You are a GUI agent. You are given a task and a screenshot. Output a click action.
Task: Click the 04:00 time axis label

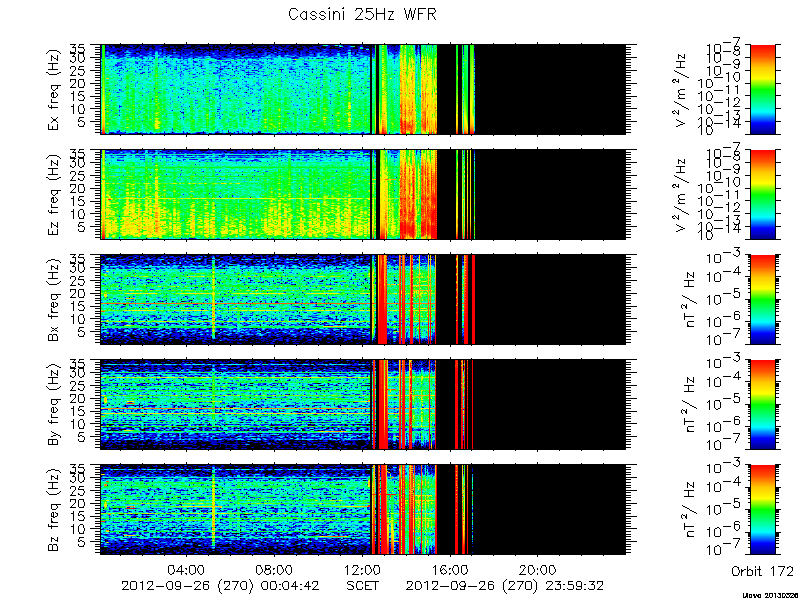click(188, 569)
